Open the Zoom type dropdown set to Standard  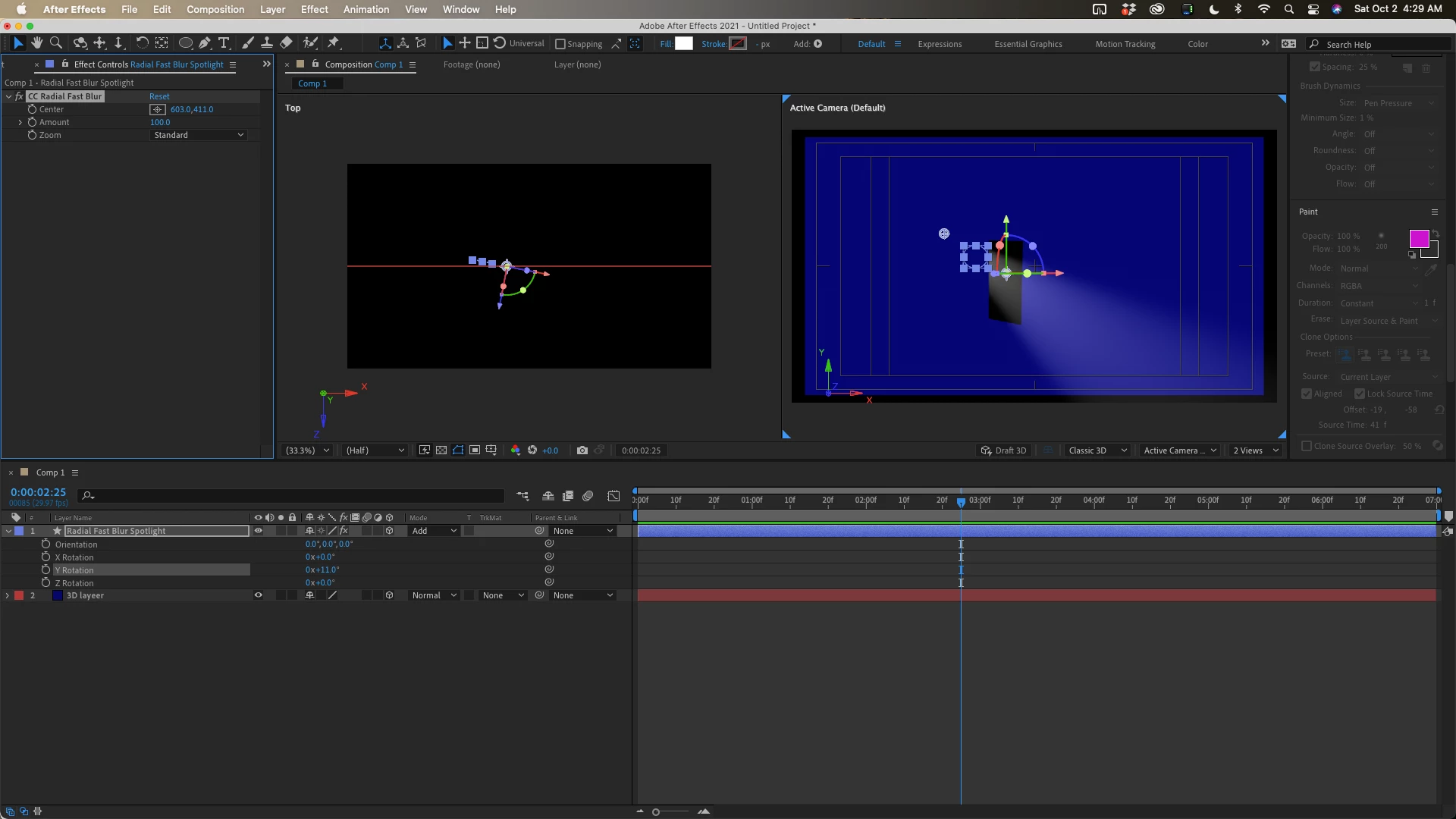[198, 135]
